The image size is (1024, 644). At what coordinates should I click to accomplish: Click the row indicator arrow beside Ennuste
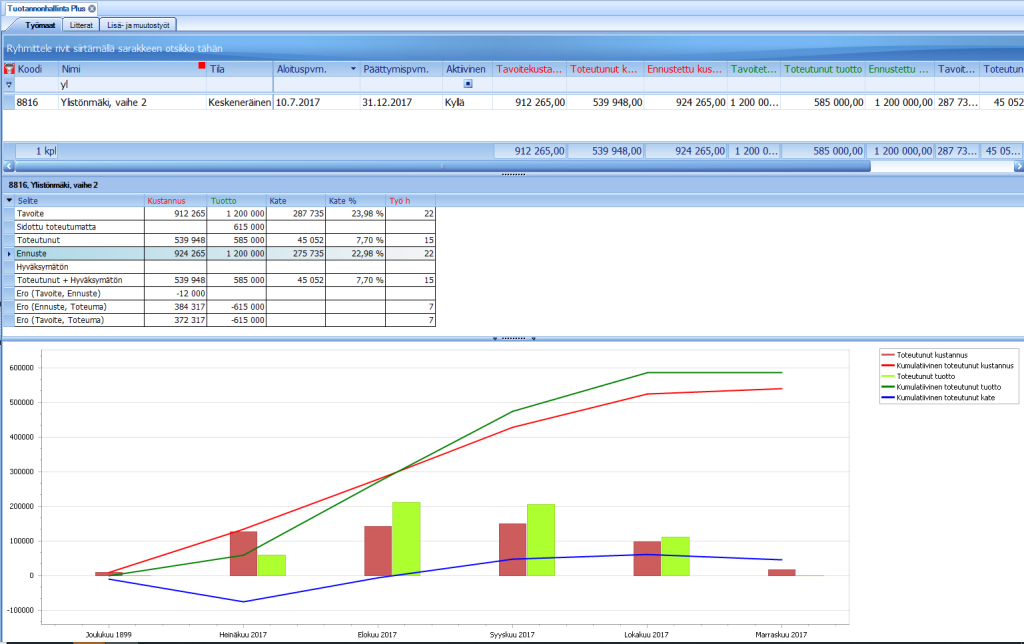coord(8,253)
